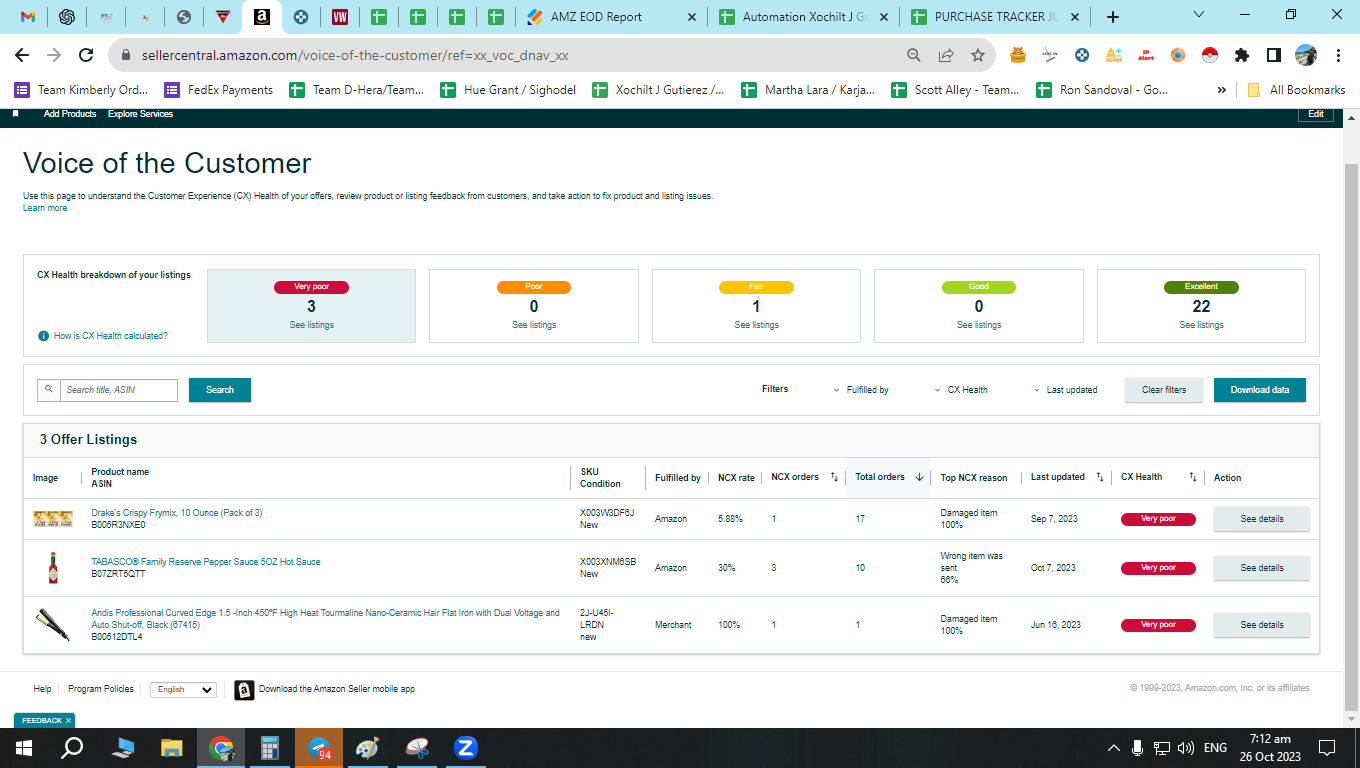Open Windows Start menu
The width and height of the screenshot is (1360, 768).
pyautogui.click(x=24, y=747)
